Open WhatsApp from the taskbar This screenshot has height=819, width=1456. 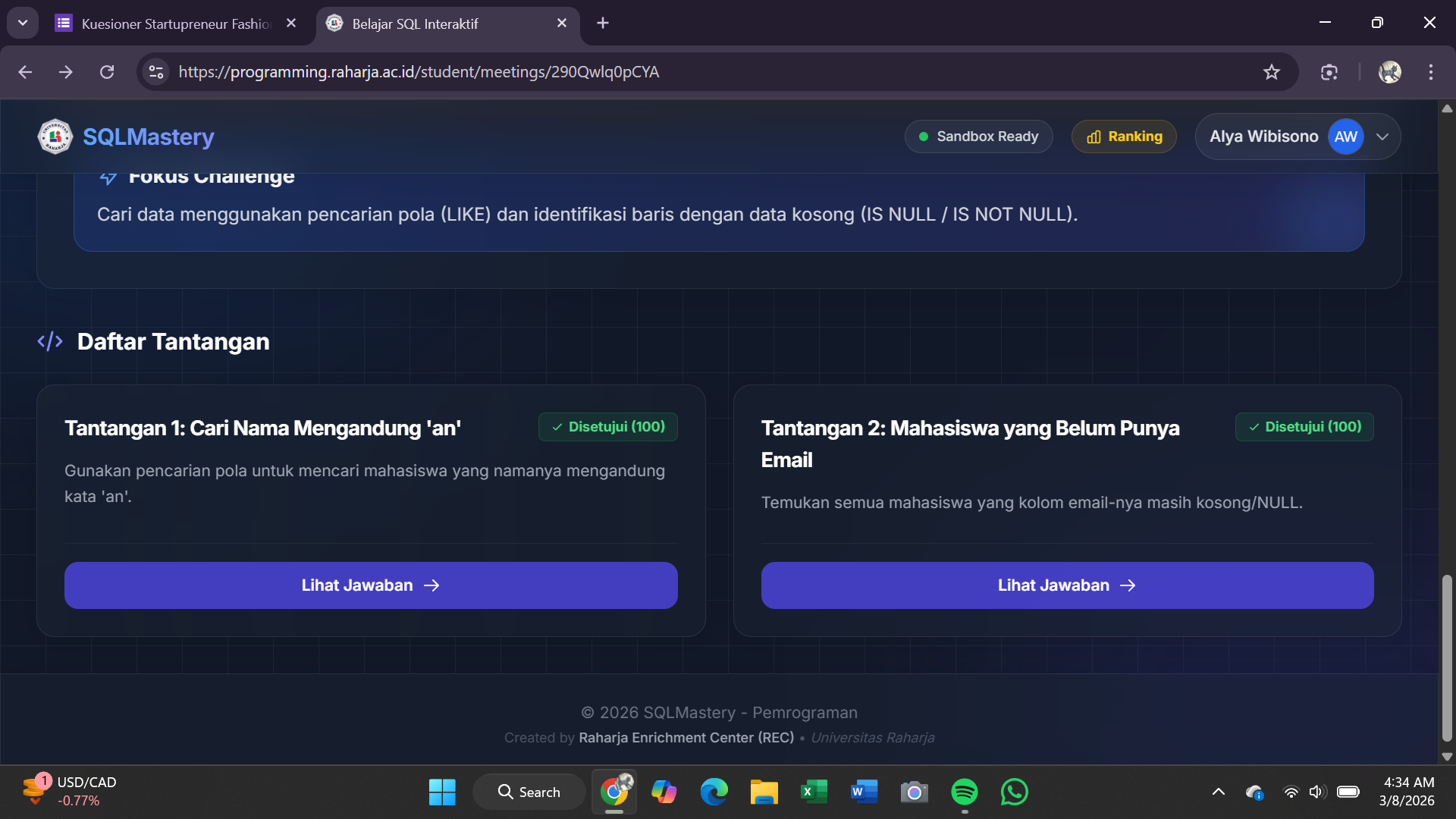1014,792
